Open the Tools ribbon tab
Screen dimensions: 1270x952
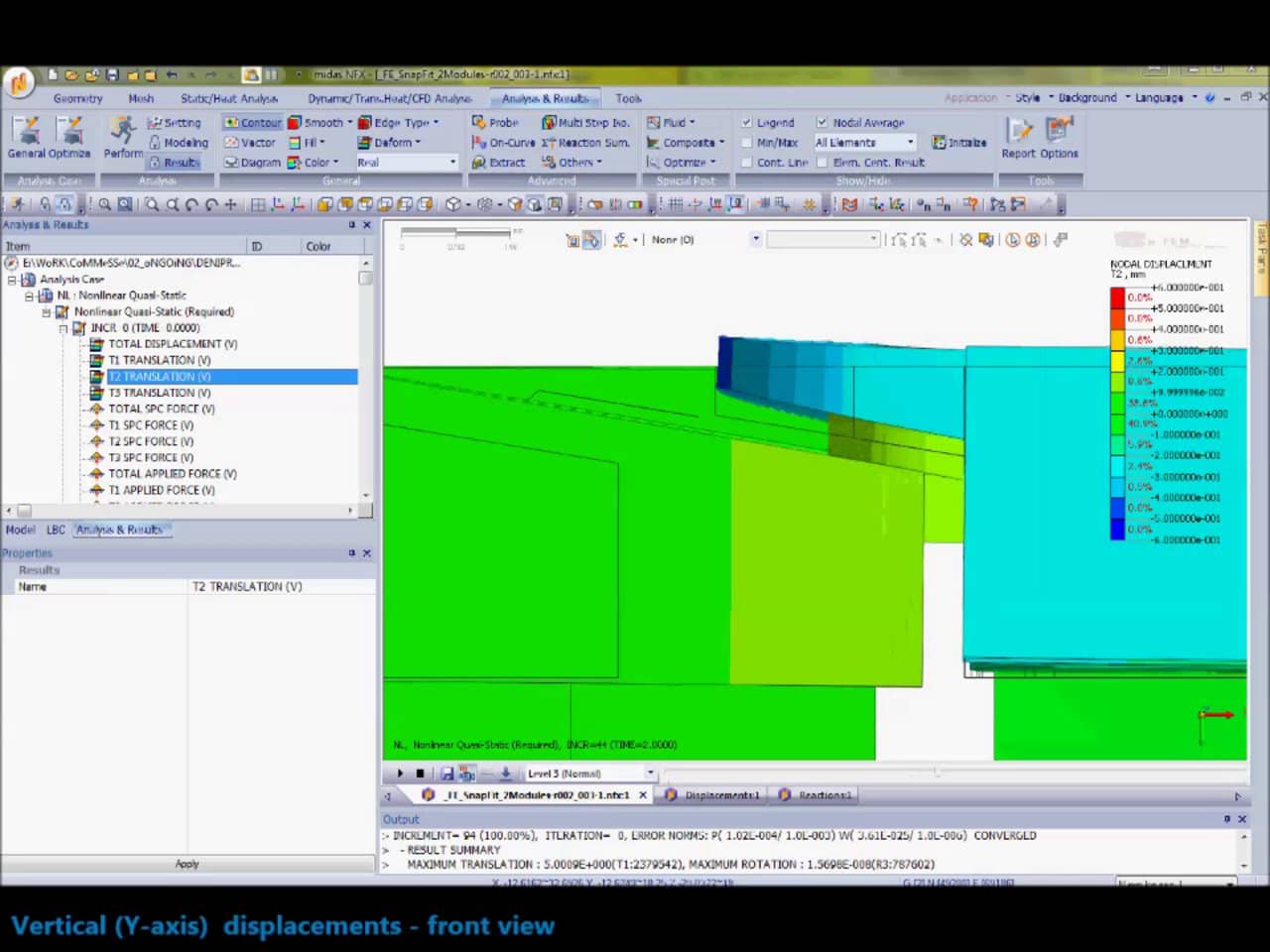628,99
